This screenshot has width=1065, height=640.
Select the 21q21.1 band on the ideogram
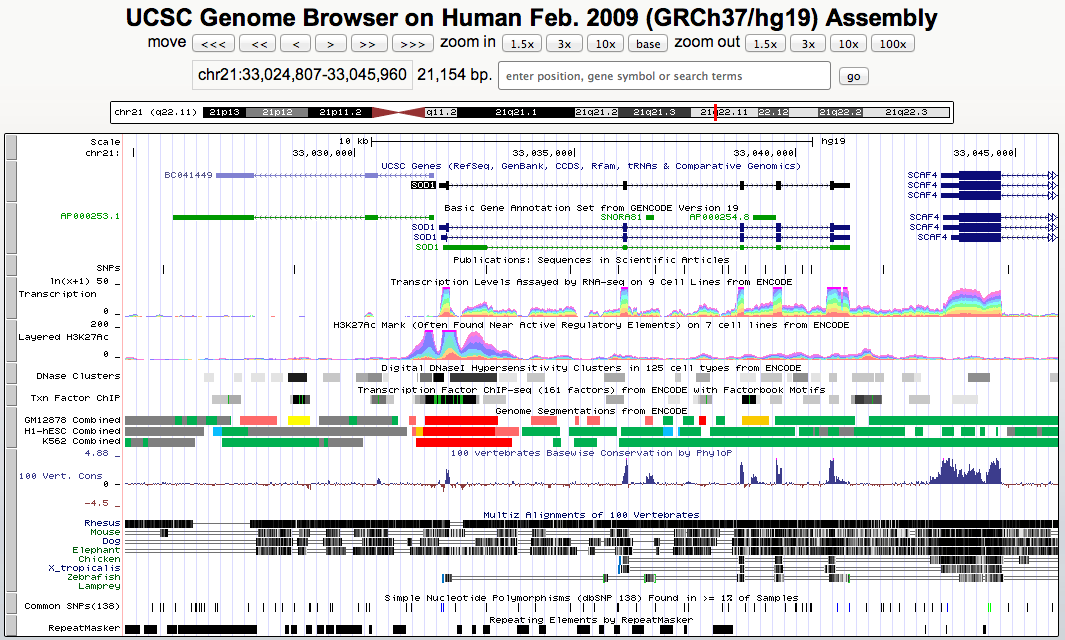click(516, 112)
